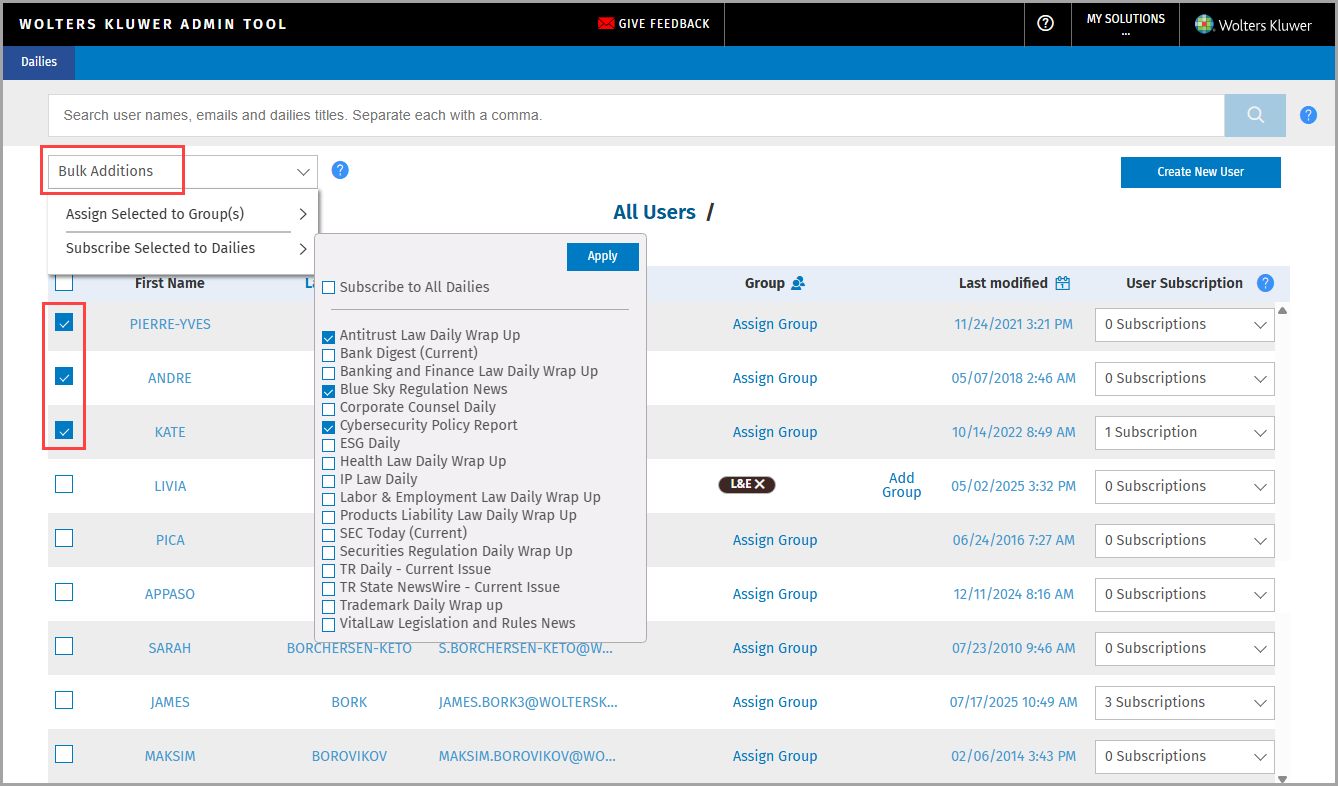
Task: Open JAMES 3 Subscriptions dropdown
Action: [x=1185, y=702]
